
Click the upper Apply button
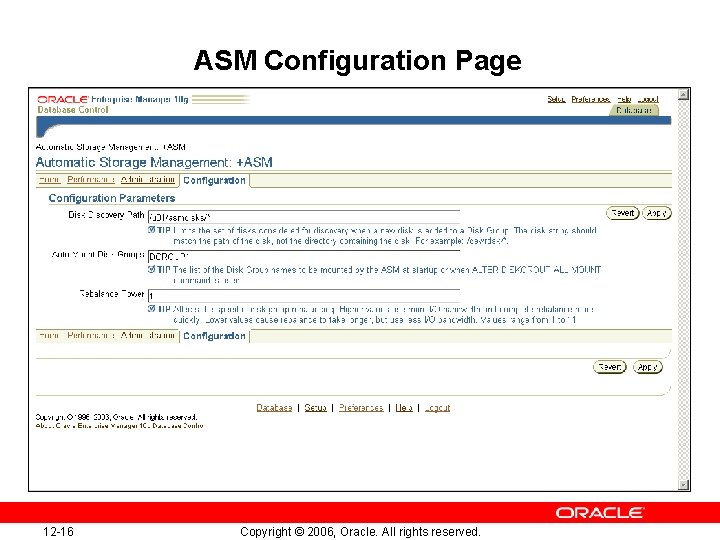point(657,213)
